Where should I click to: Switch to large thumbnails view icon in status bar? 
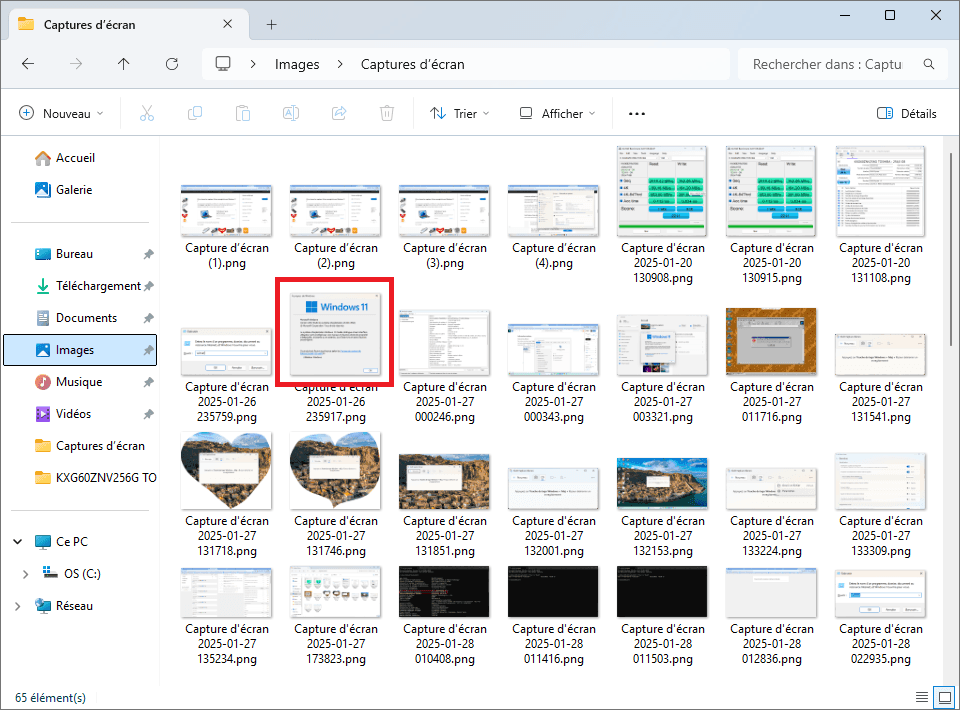click(945, 697)
